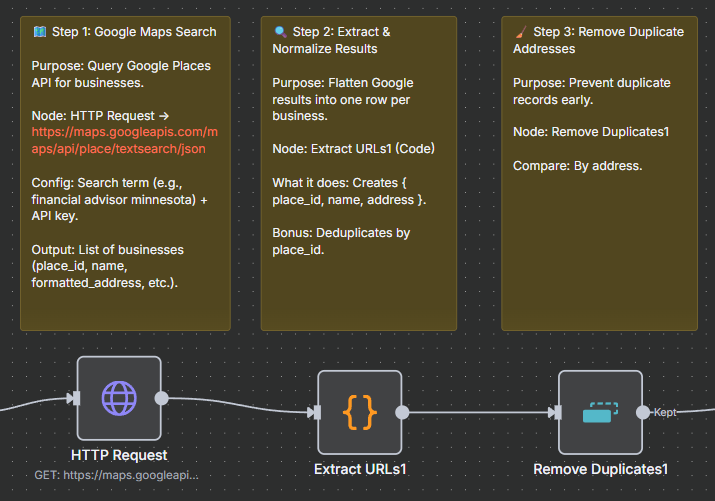Image resolution: width=715 pixels, height=501 pixels.
Task: Click 'Purpose: Prevent duplicate records early.' text
Action: tap(592, 91)
